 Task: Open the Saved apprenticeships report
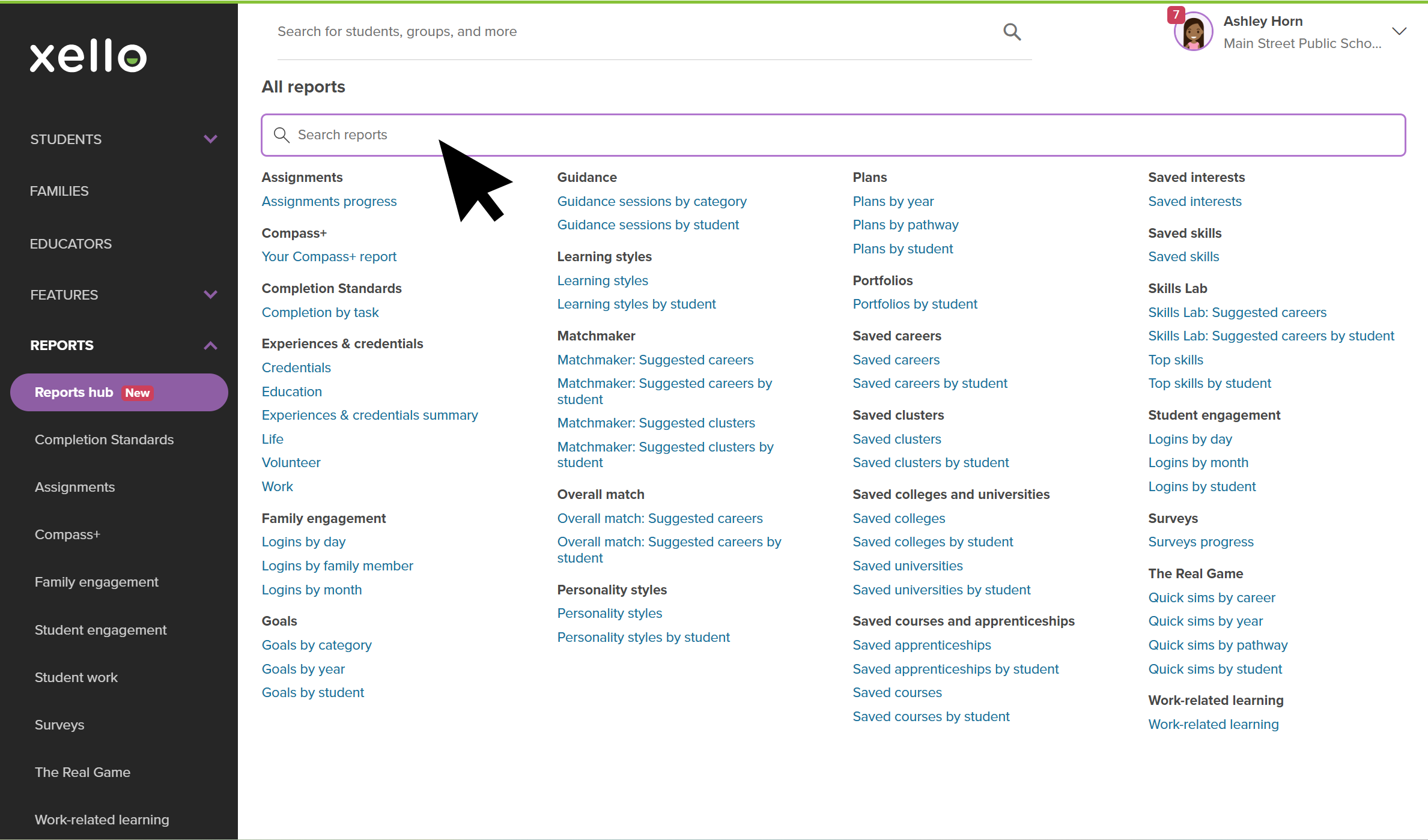(922, 645)
